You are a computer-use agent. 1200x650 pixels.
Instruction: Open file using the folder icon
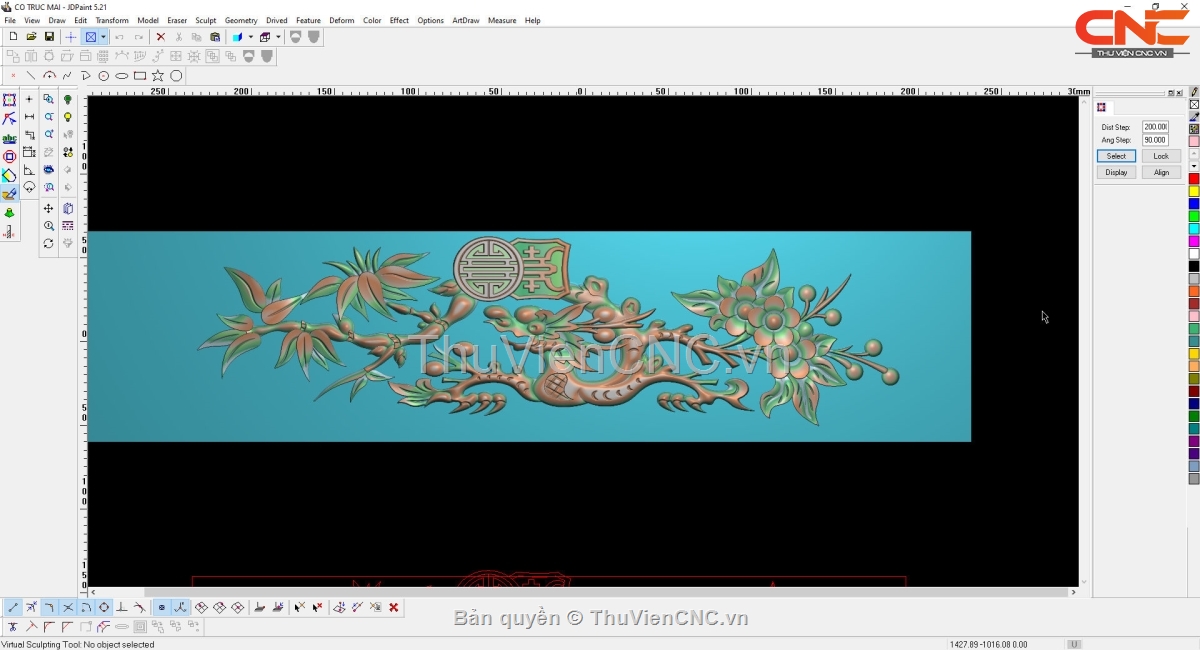click(31, 37)
